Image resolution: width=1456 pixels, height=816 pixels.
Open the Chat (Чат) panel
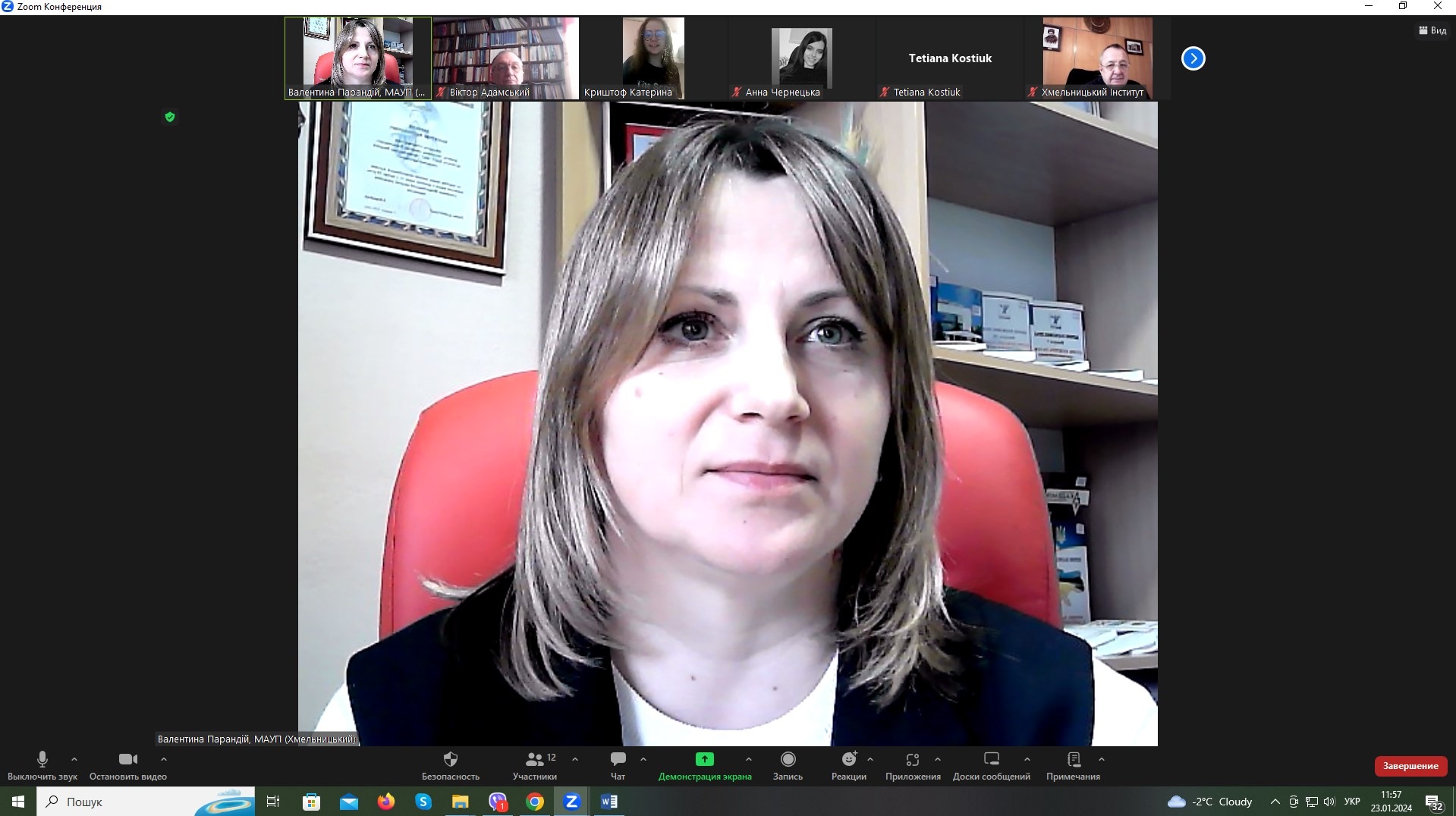pos(618,760)
